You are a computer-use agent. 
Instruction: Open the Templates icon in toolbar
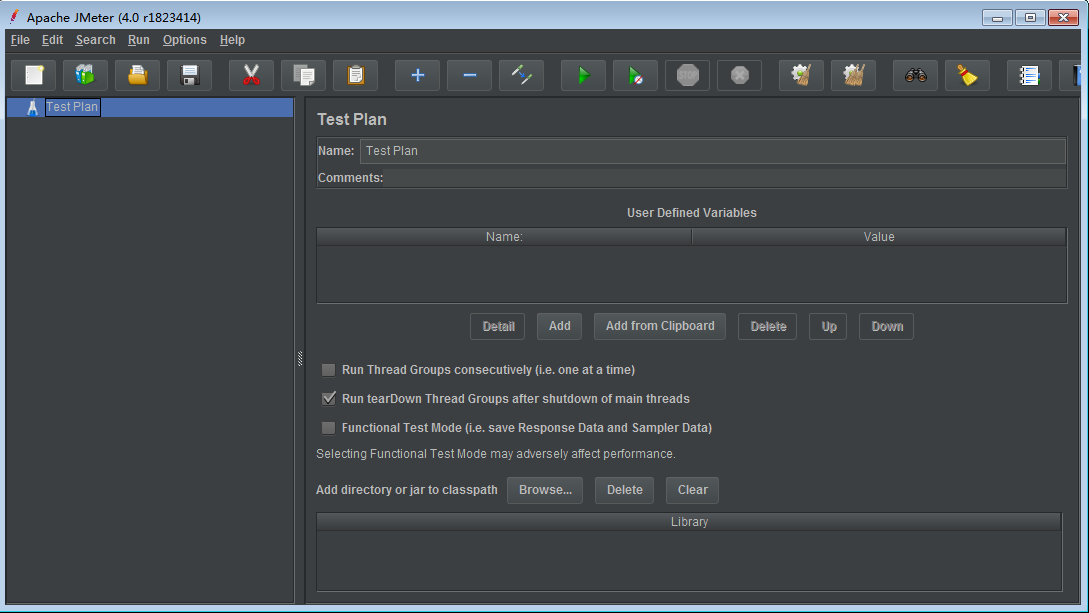(x=85, y=75)
